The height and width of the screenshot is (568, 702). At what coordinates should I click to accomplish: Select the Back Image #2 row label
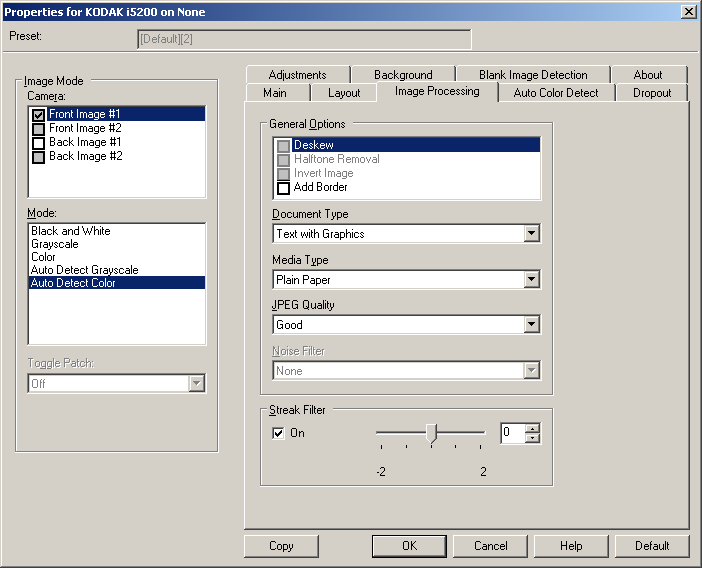(x=86, y=156)
